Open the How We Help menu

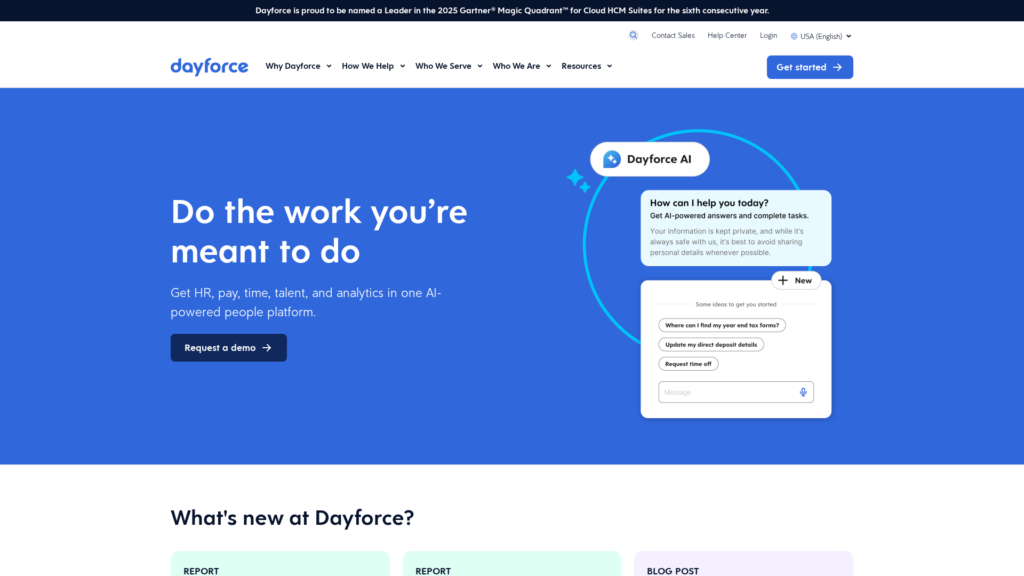[372, 66]
